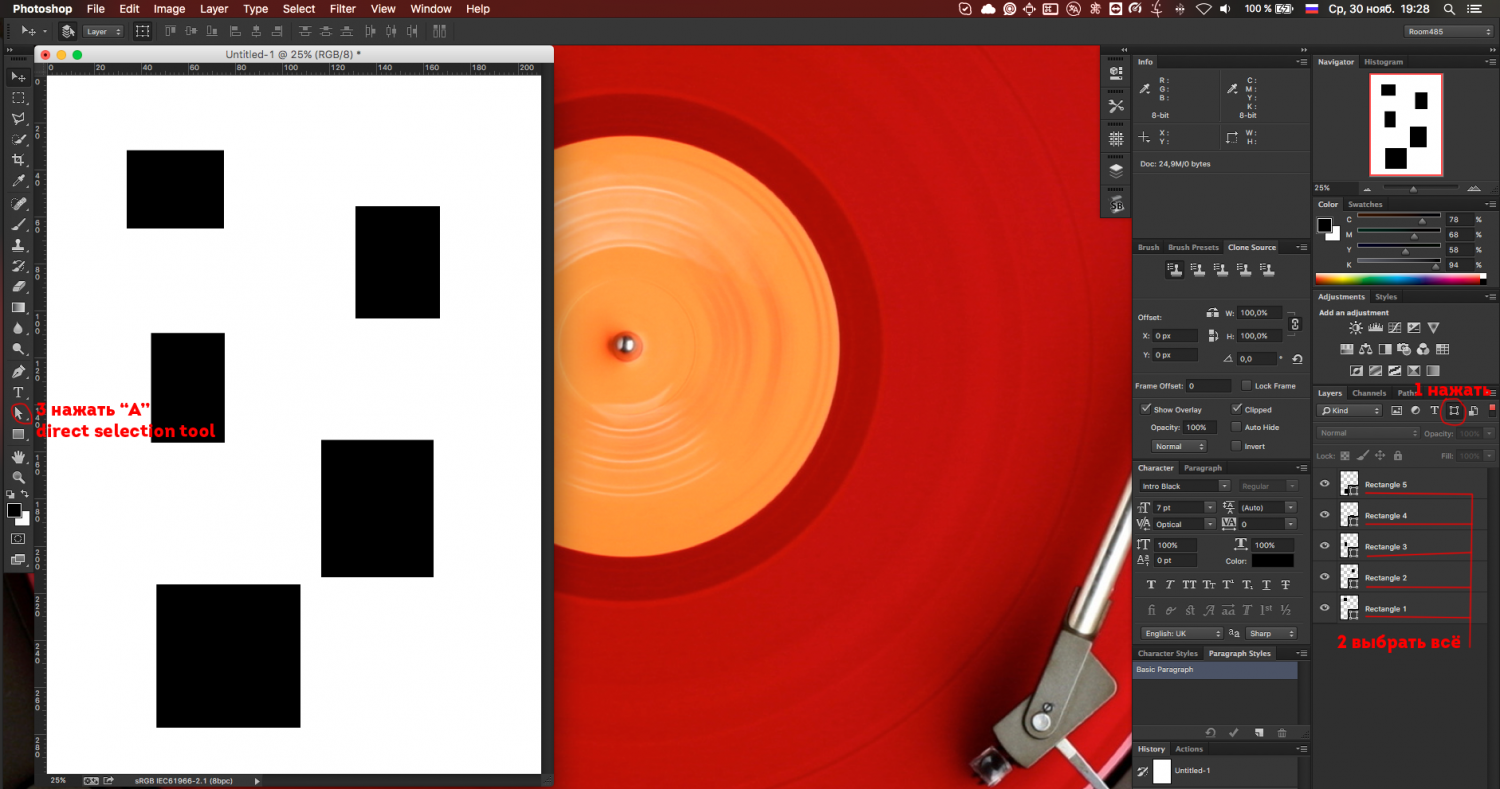The height and width of the screenshot is (789, 1500).
Task: Select the first clone source stamp
Action: 1175,270
